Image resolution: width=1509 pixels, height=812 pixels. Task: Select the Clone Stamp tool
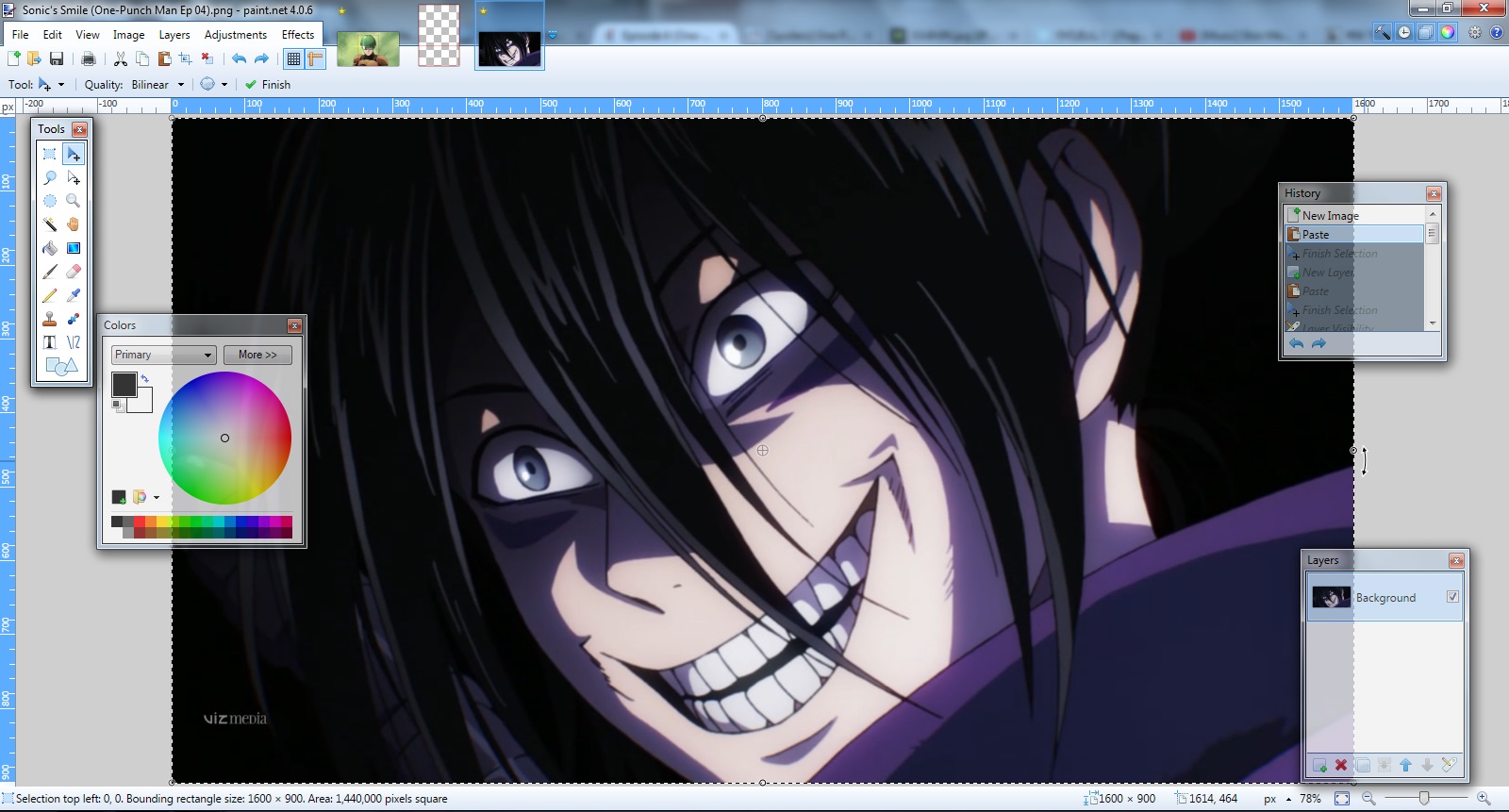[50, 319]
